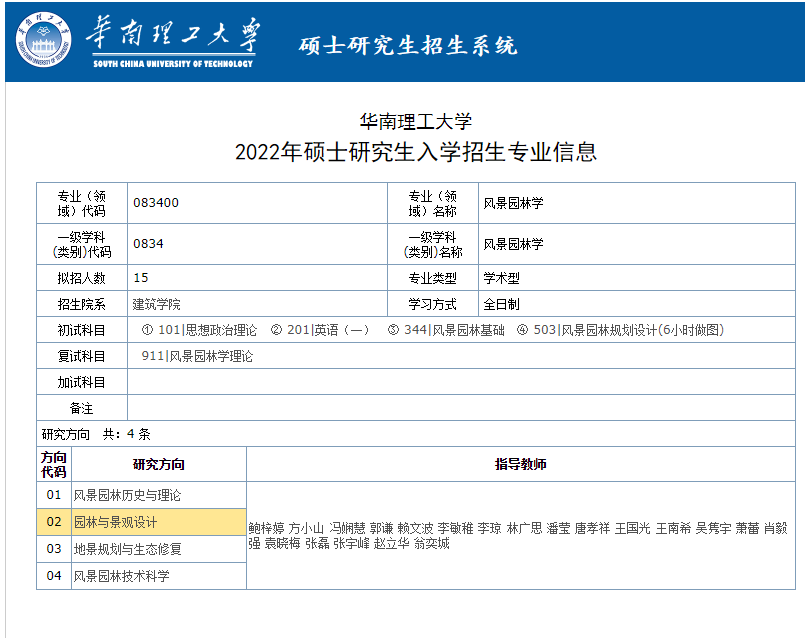Select the first-level discipline code 0834

148,244
